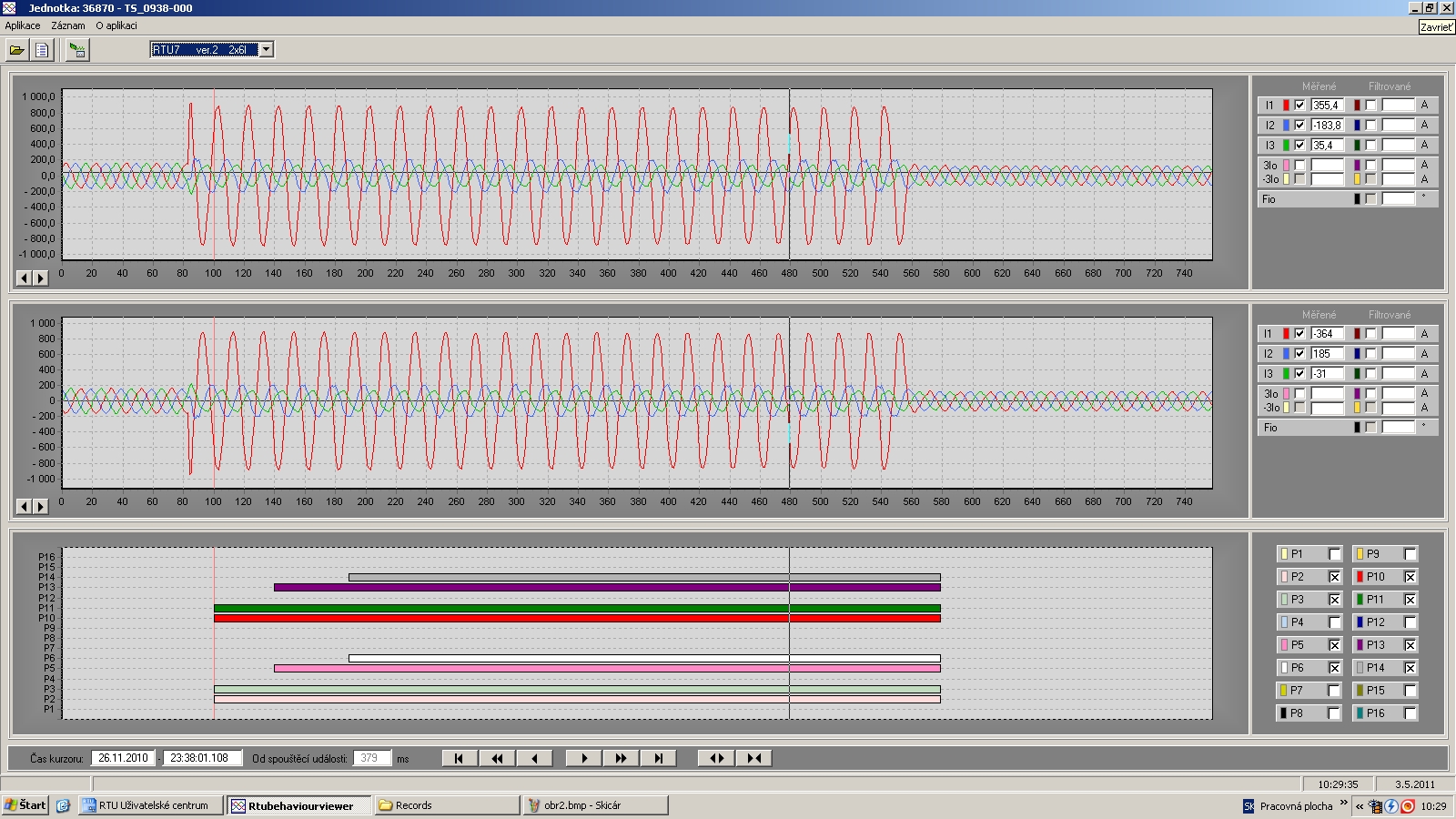Click the cursor time field 23:38:01.108

coord(202,758)
